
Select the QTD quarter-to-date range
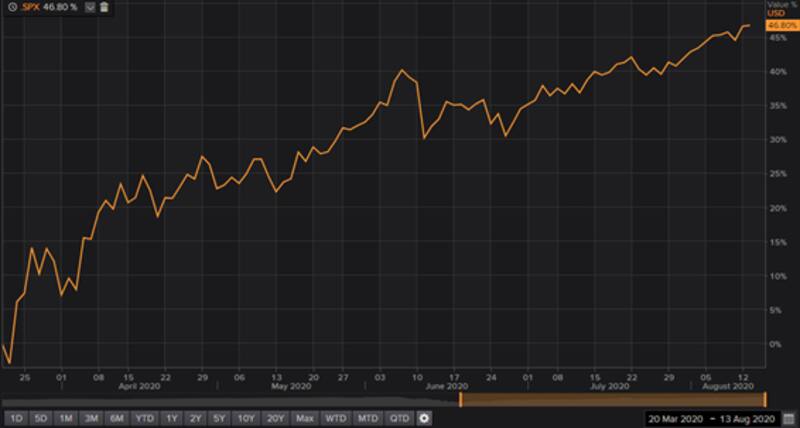(x=399, y=417)
